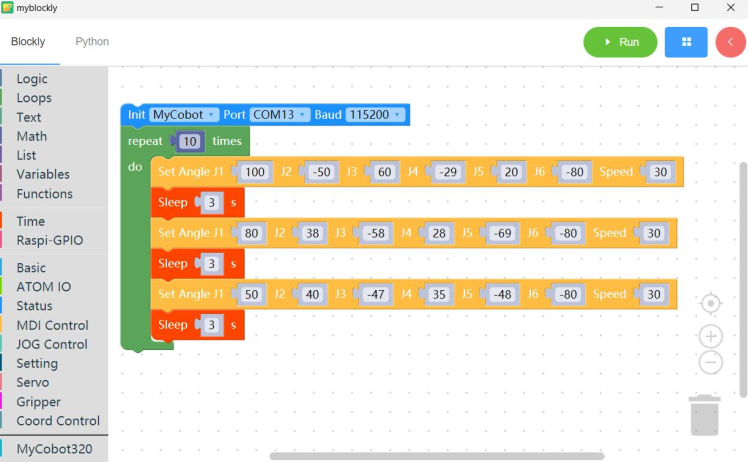Maximize the myblockly window
Screen dimensions: 748x462
pos(695,8)
